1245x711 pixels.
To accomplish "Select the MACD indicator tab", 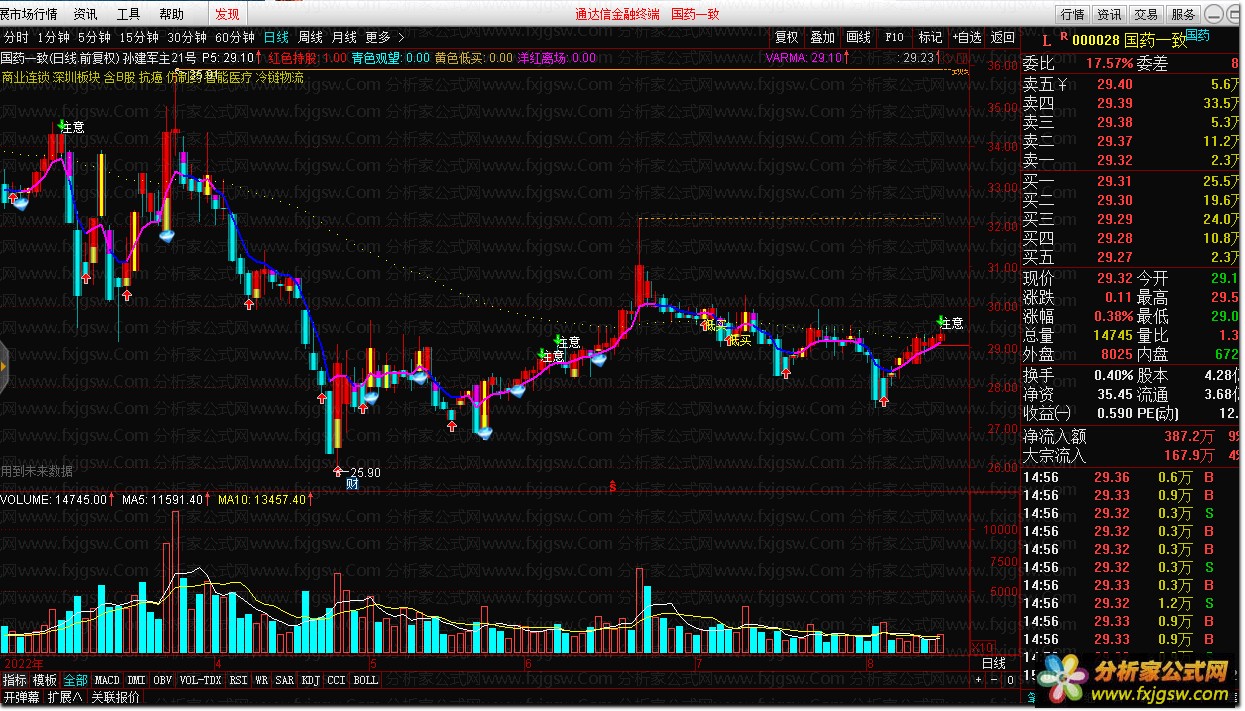I will [x=107, y=679].
